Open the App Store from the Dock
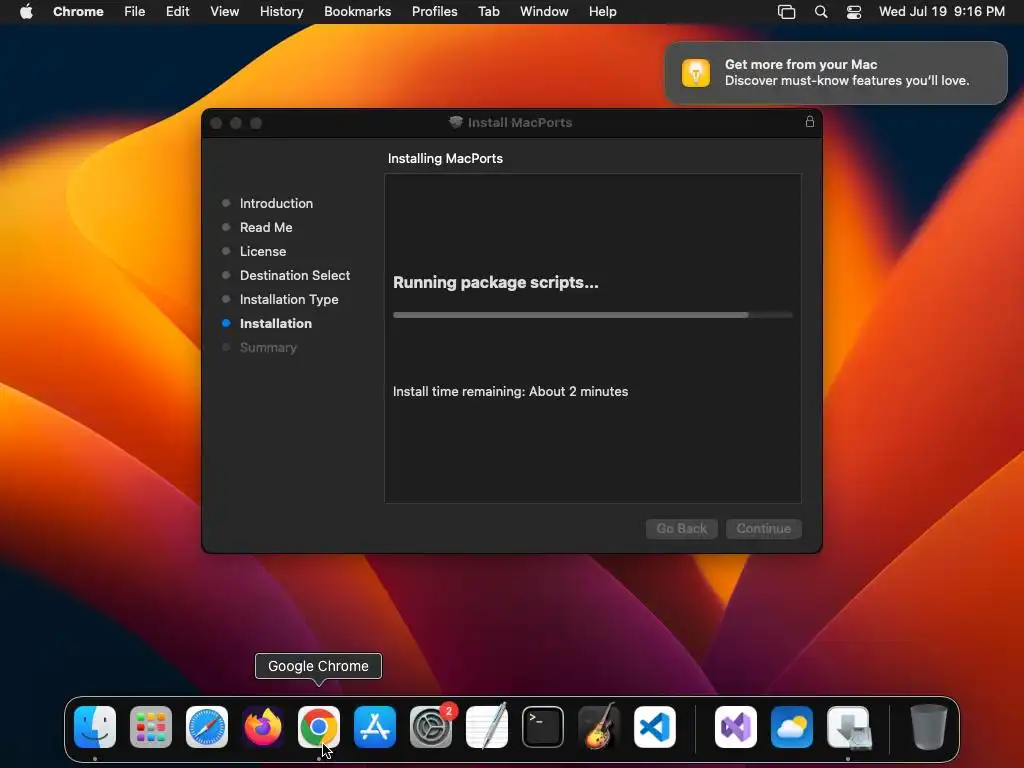Viewport: 1024px width, 768px height. click(x=375, y=727)
